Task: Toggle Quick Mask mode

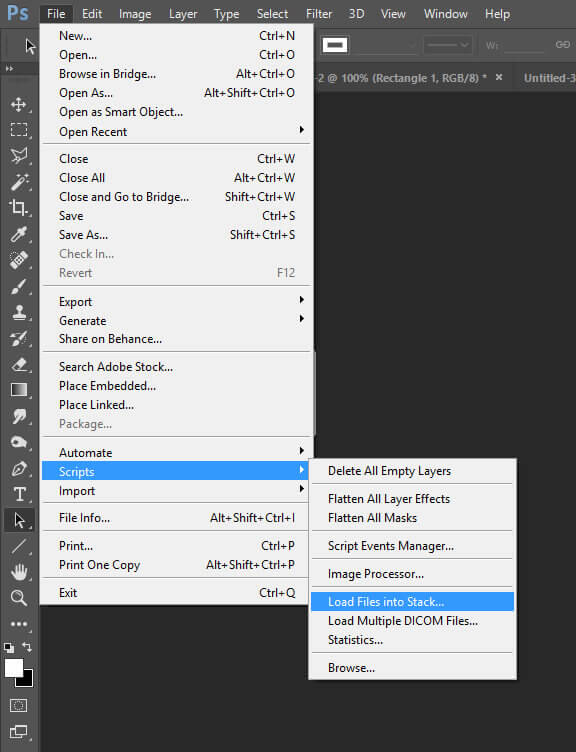Action: coord(19,705)
